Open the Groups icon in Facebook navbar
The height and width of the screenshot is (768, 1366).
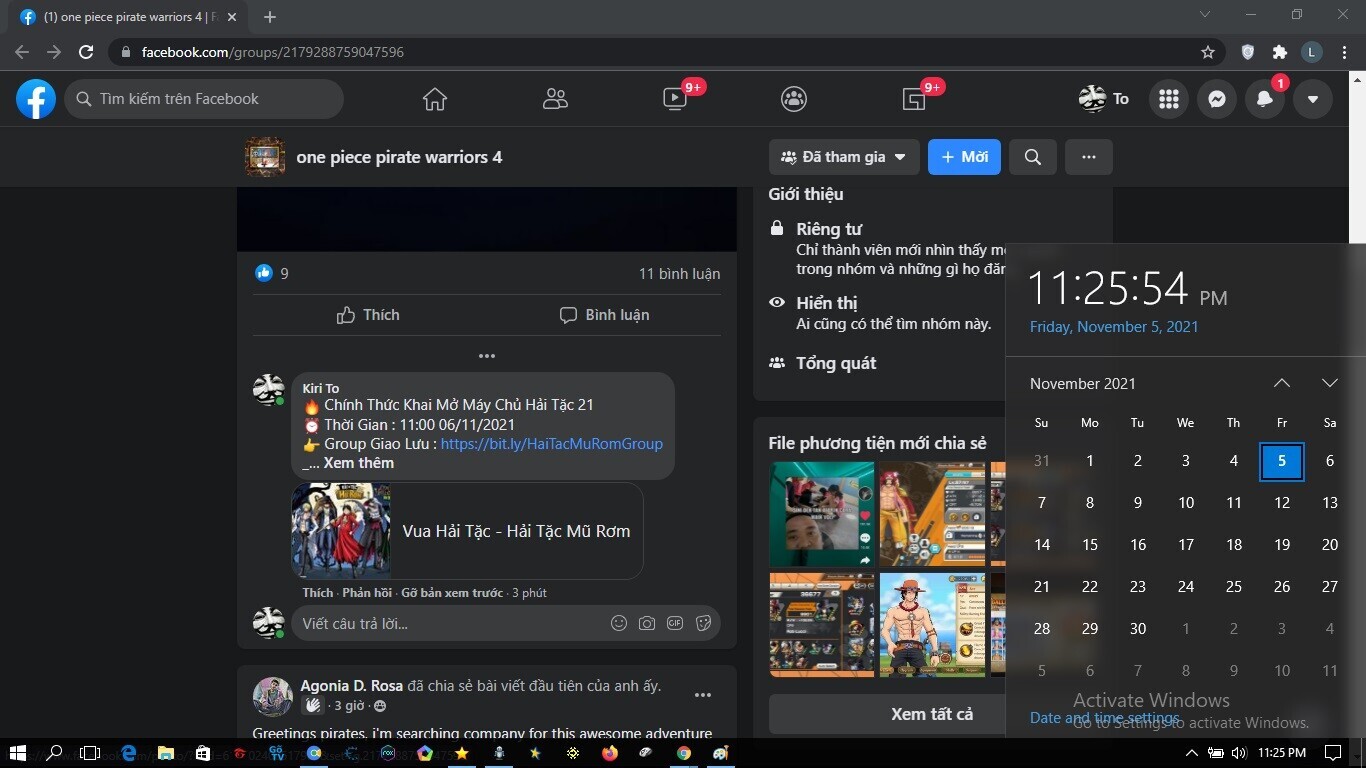794,99
